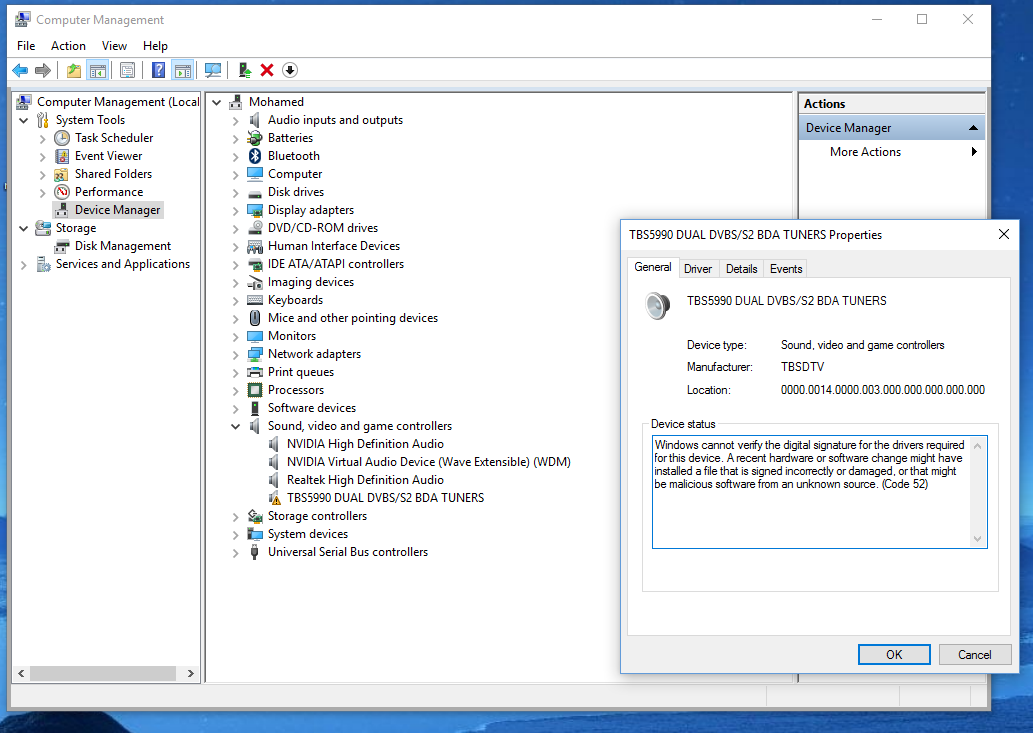Click the left pane scroll-right arrow
Image resolution: width=1033 pixels, height=733 pixels.
point(190,673)
